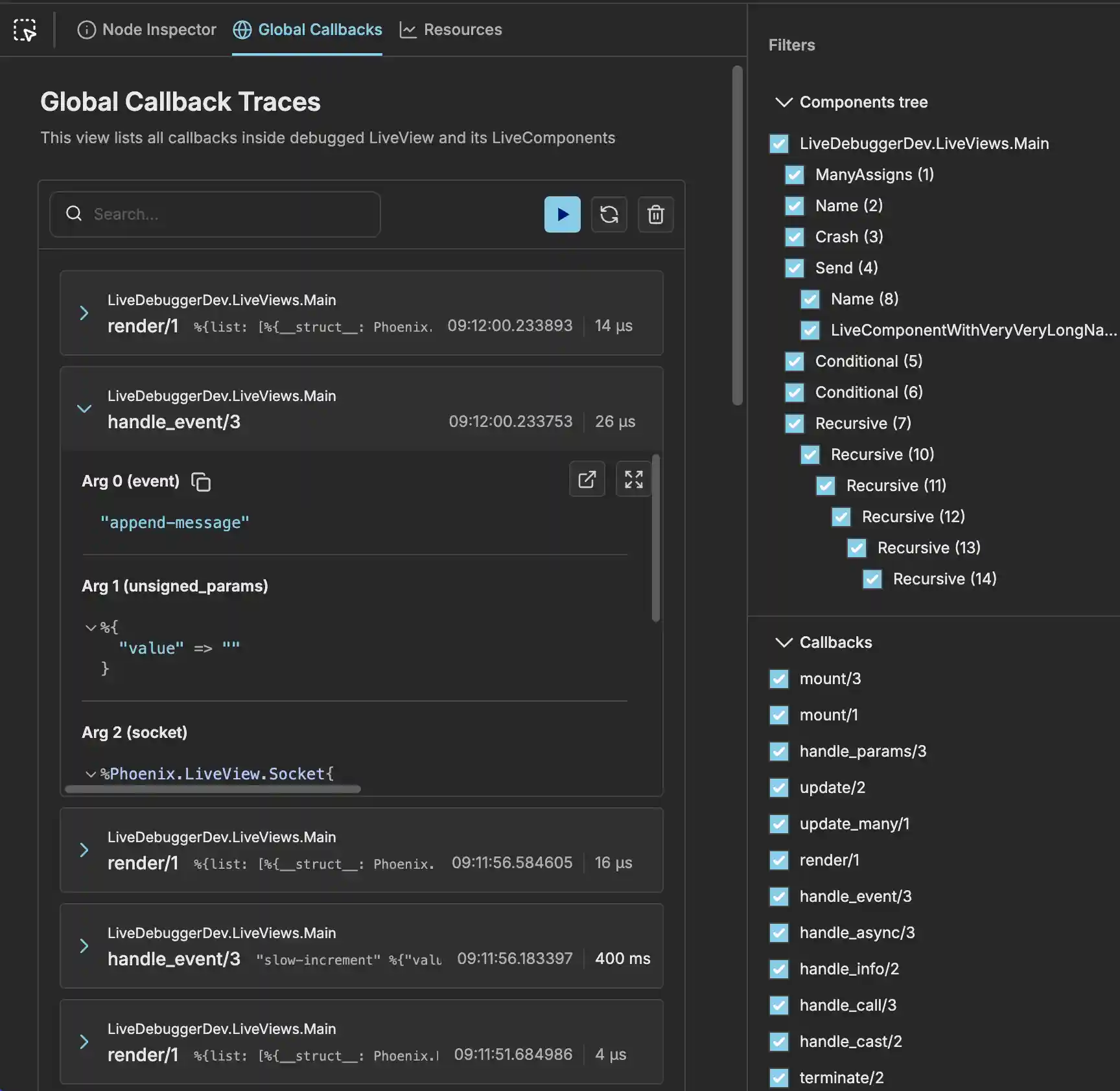Toggle the Name (2) component checkbox
This screenshot has width=1120, height=1091.
click(x=795, y=206)
